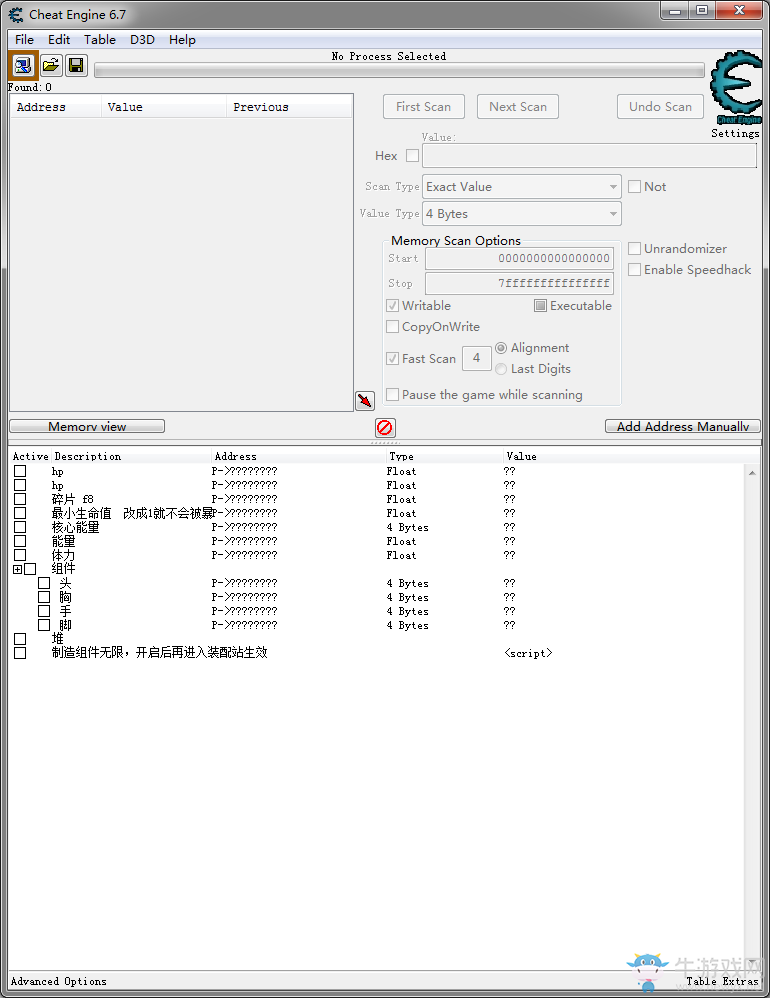Screen dimensions: 770x998
Task: Click the open file folder icon
Action: click(50, 65)
